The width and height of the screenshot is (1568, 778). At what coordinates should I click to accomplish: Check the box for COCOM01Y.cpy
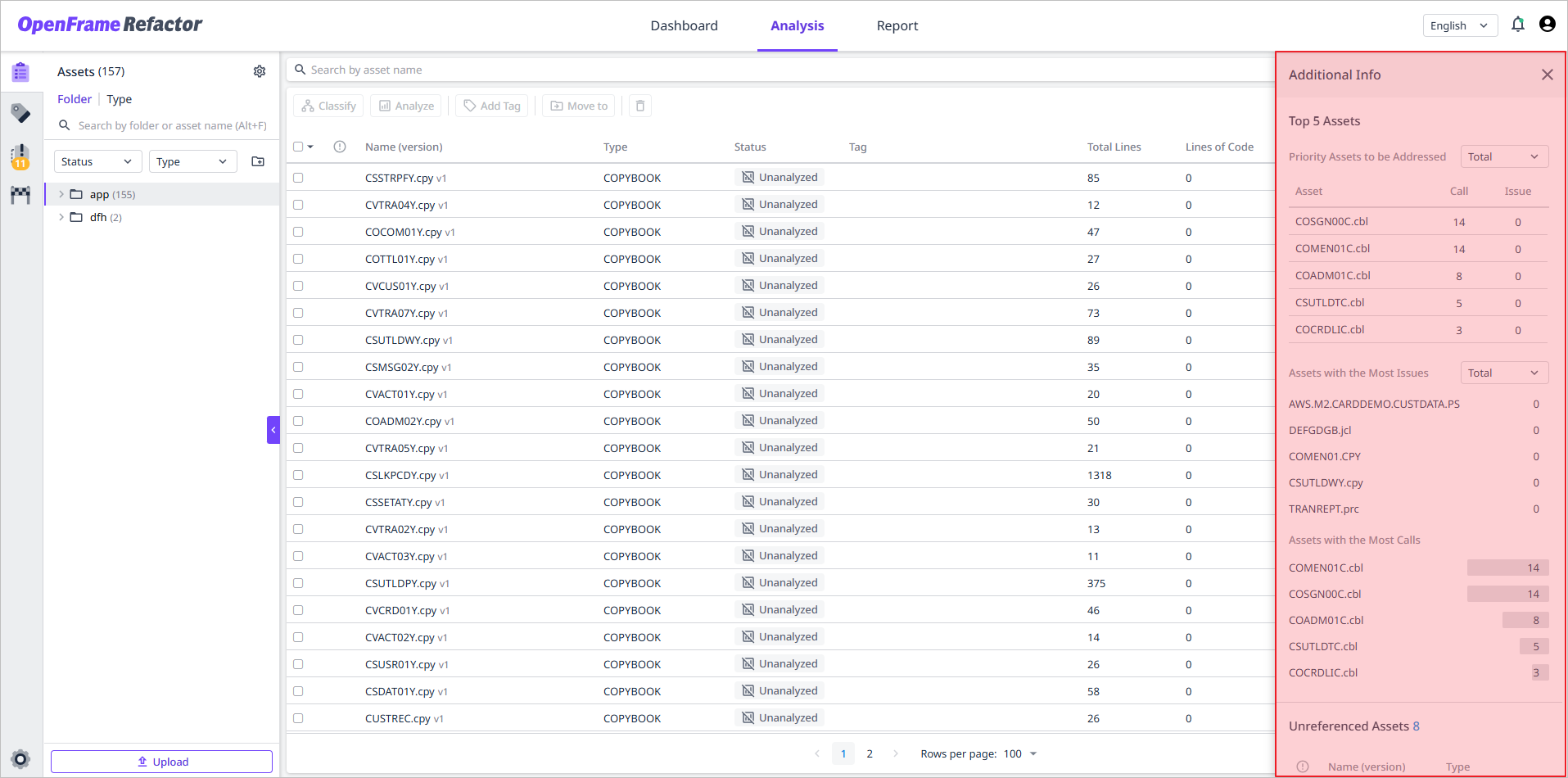pos(298,232)
